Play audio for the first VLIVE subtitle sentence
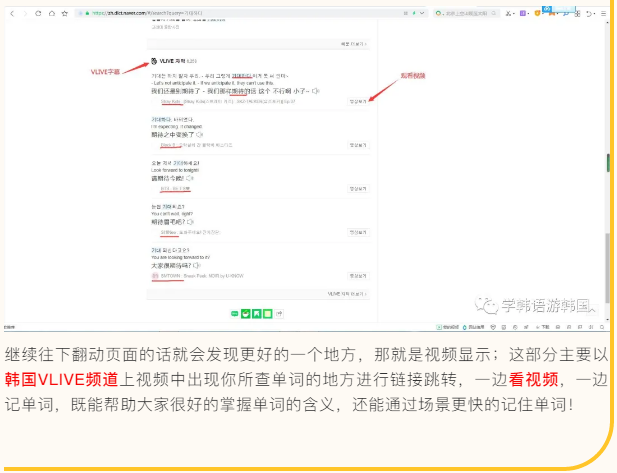Viewport: 617px width, 473px height. click(x=315, y=91)
